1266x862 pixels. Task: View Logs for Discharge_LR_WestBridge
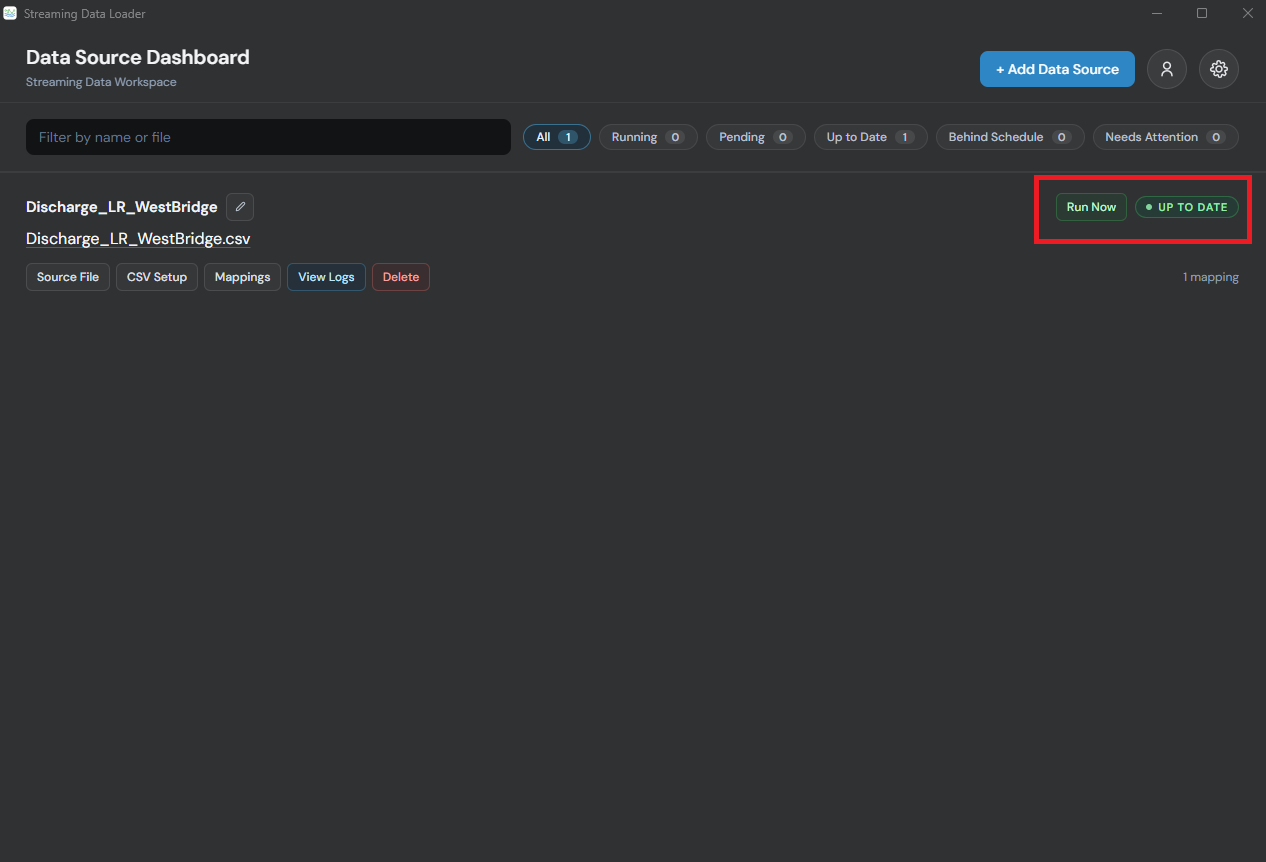[x=326, y=277]
